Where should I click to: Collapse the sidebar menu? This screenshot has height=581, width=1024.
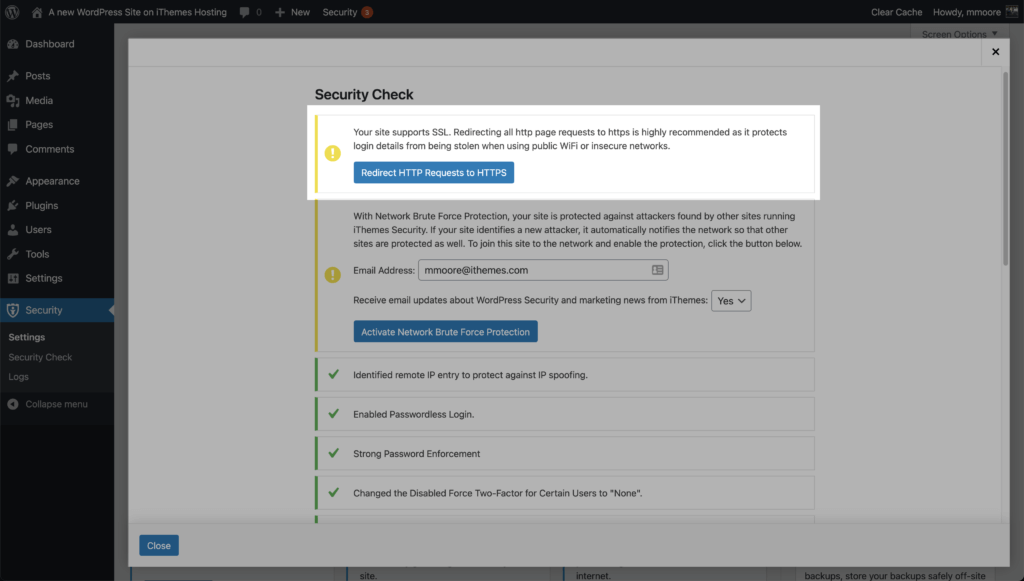point(57,404)
